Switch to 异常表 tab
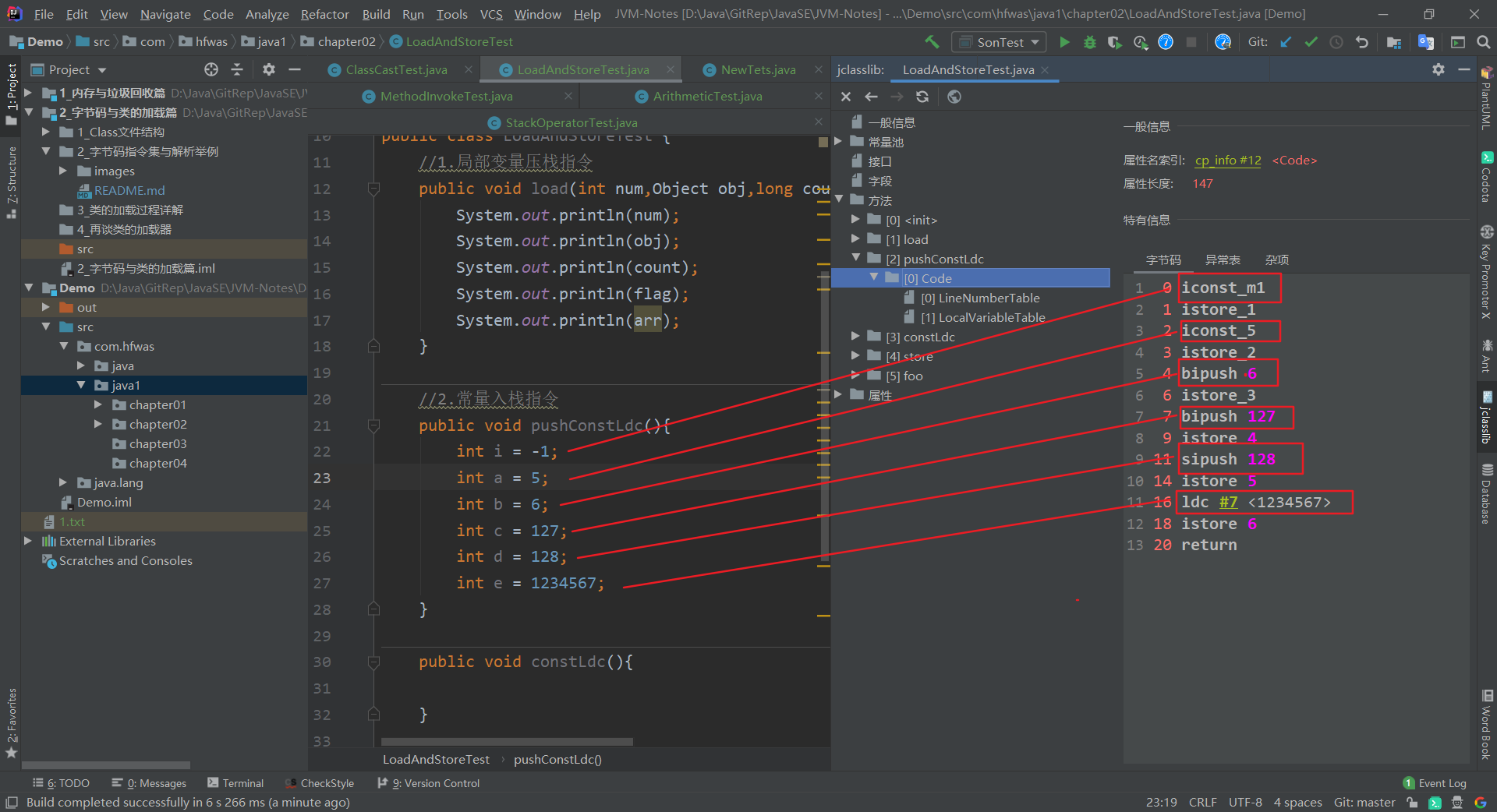The height and width of the screenshot is (812, 1497). (x=1223, y=259)
